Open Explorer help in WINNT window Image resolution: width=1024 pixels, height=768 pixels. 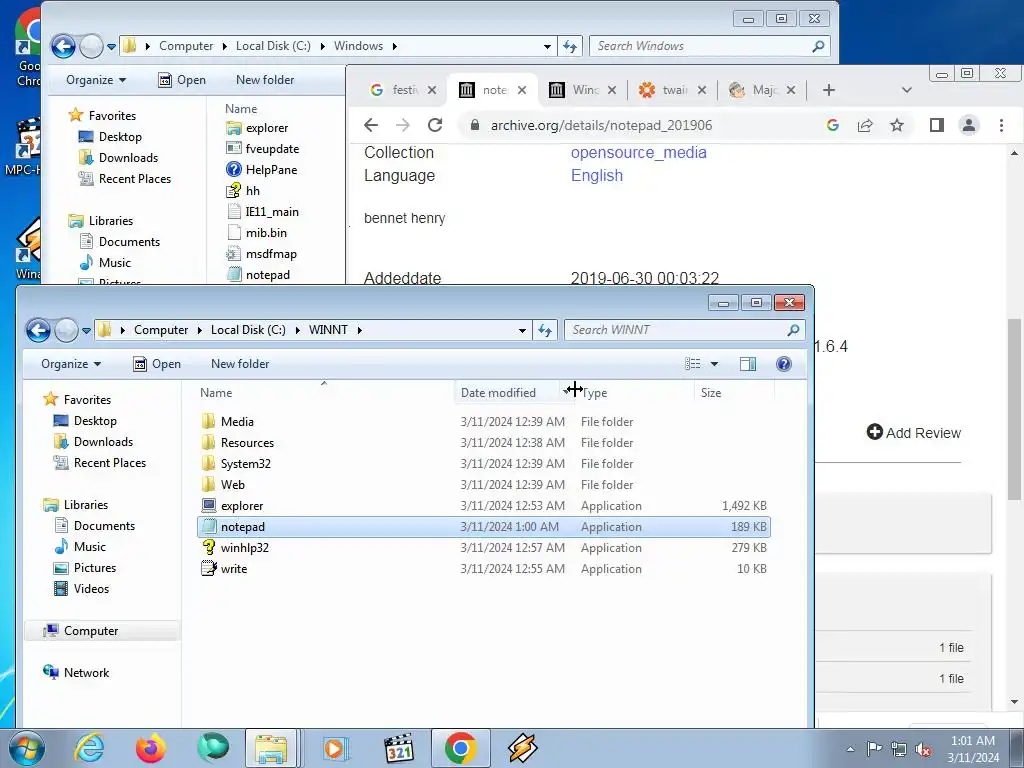coord(784,364)
